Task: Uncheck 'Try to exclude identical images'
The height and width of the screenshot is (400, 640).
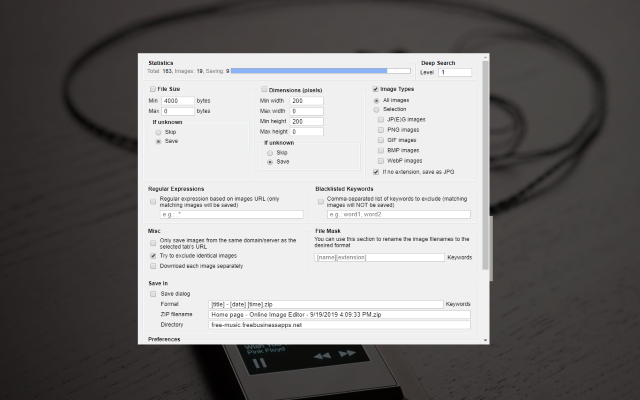Action: [153, 256]
